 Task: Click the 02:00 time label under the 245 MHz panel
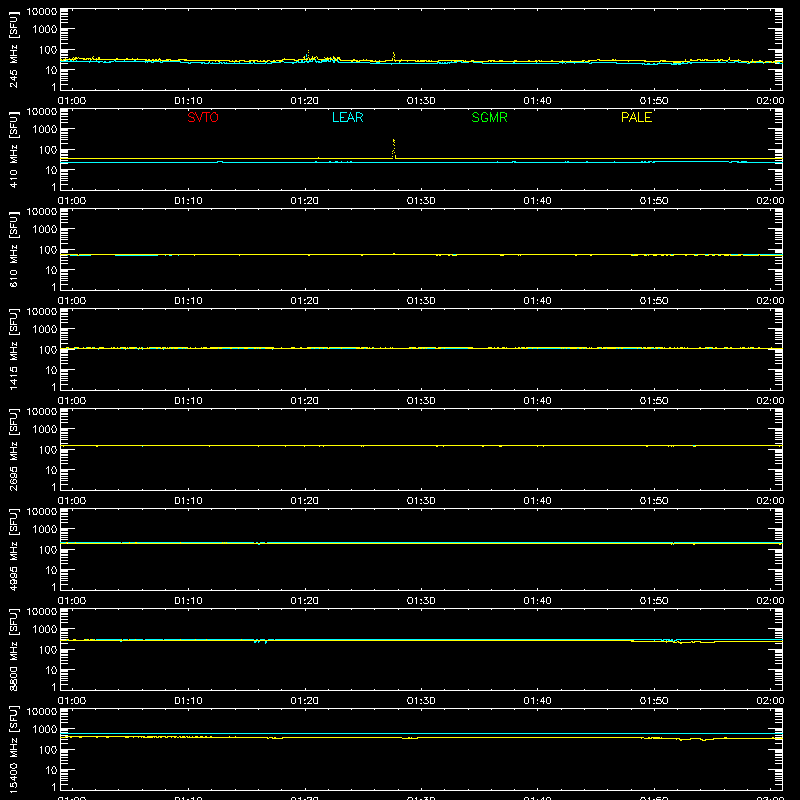pos(770,101)
